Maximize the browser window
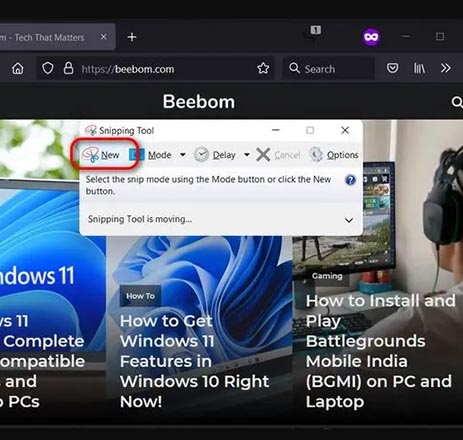 [x=440, y=36]
